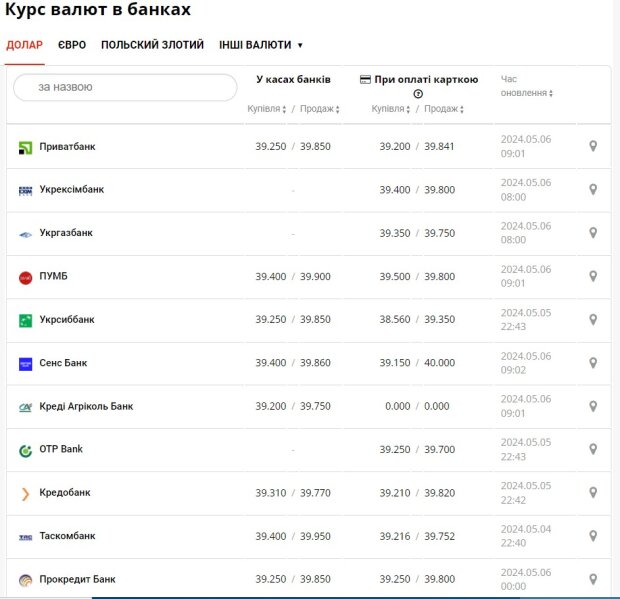The height and width of the screenshot is (599, 620).
Task: Click the Укрсиббанк green logo icon
Action: 26,320
